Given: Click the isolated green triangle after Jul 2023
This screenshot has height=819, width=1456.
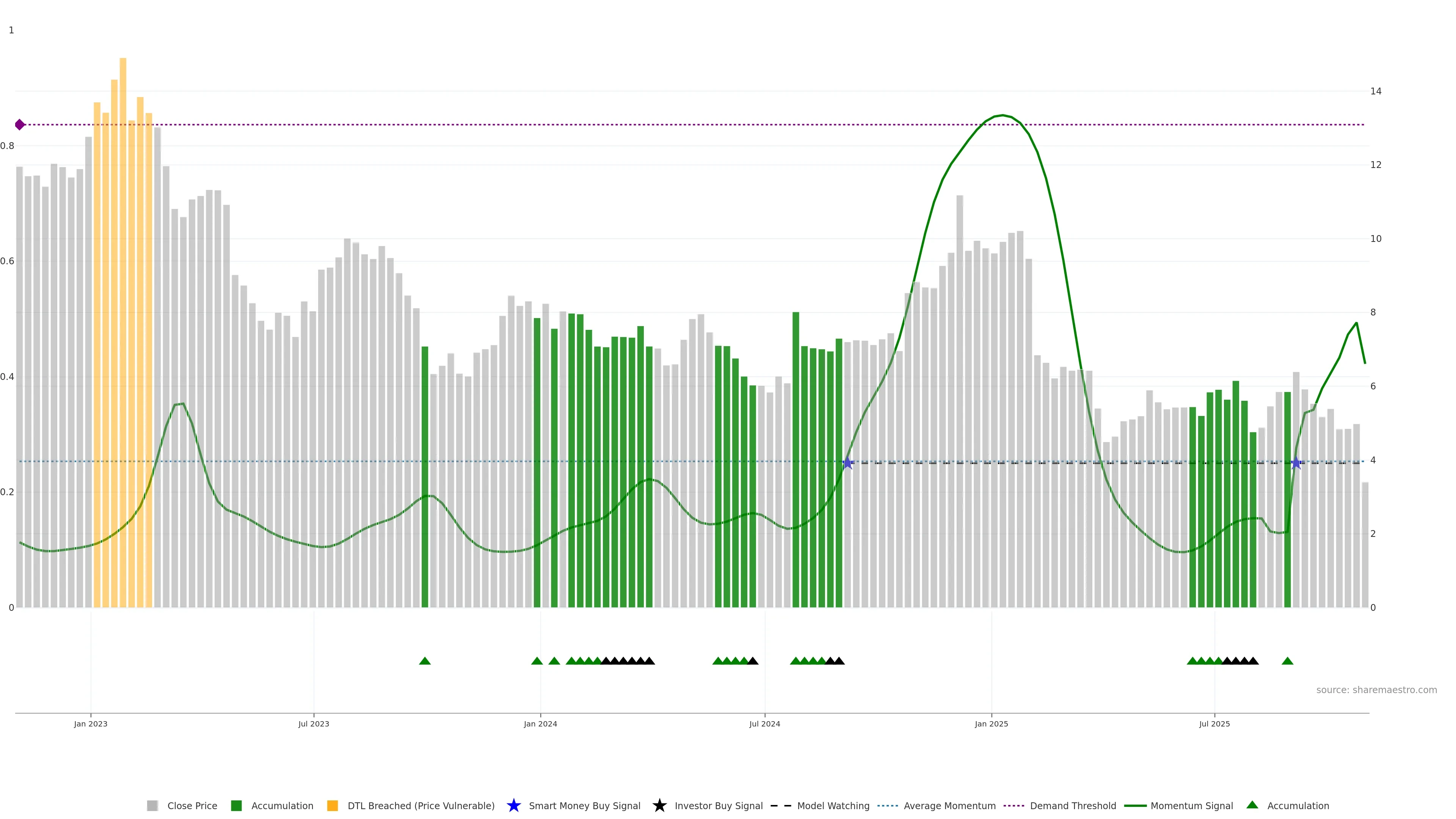Looking at the screenshot, I should point(425,661).
